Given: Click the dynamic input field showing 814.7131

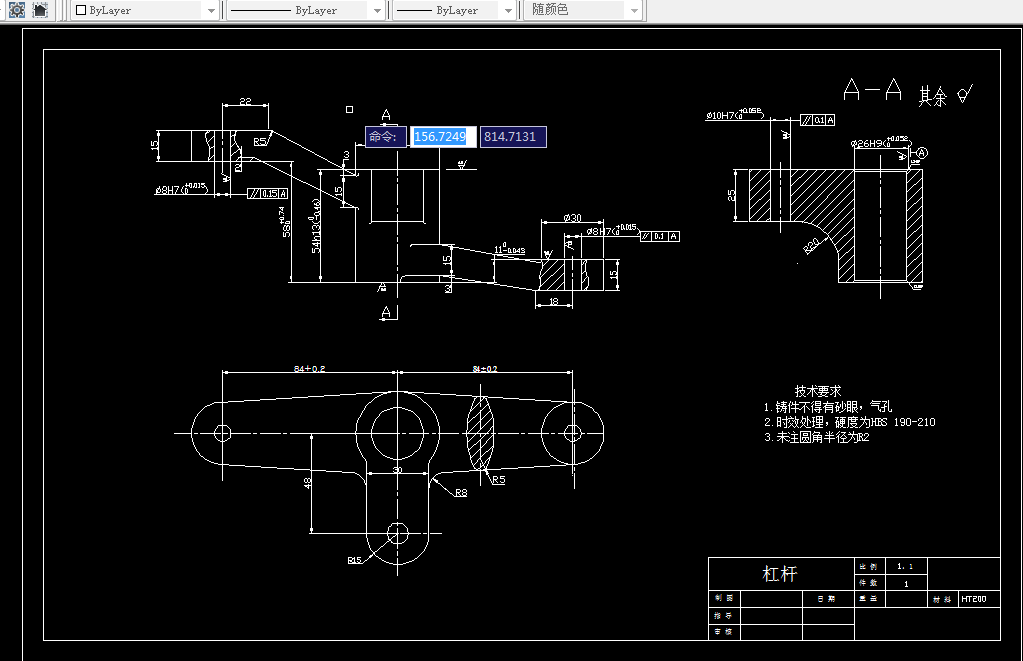Looking at the screenshot, I should (513, 136).
